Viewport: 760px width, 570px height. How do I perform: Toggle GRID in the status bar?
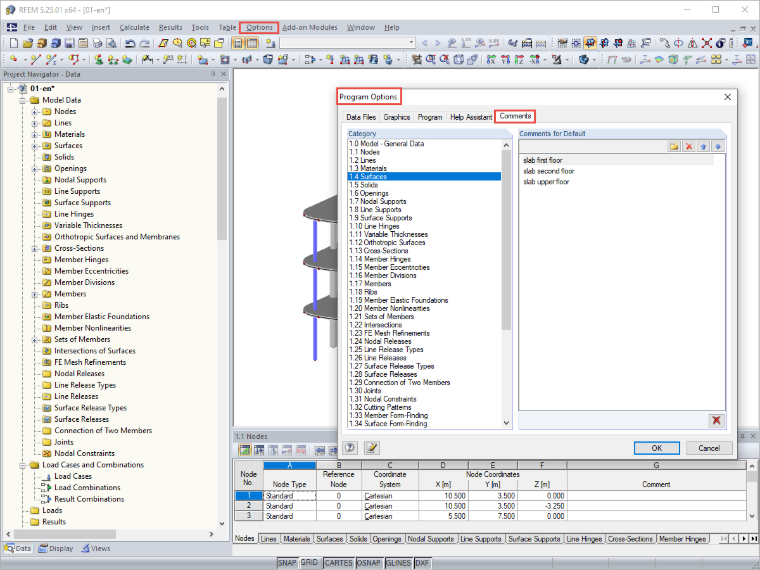point(309,563)
